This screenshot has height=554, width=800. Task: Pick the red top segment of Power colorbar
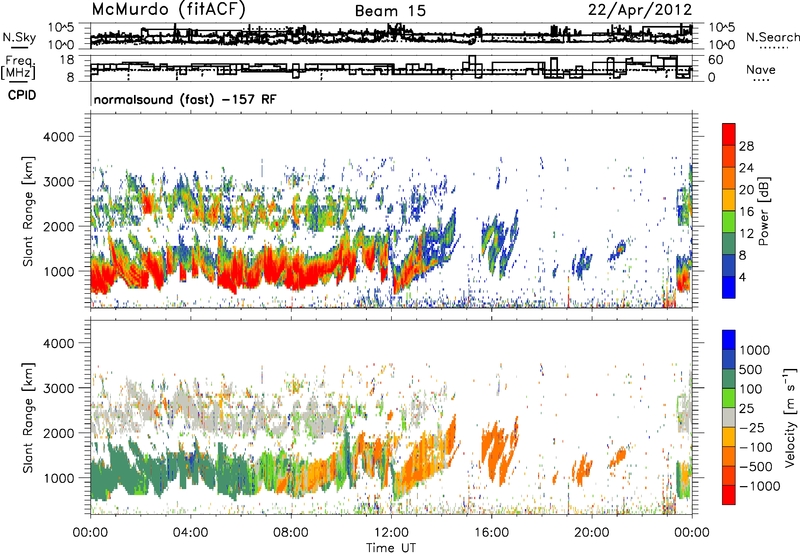[729, 135]
